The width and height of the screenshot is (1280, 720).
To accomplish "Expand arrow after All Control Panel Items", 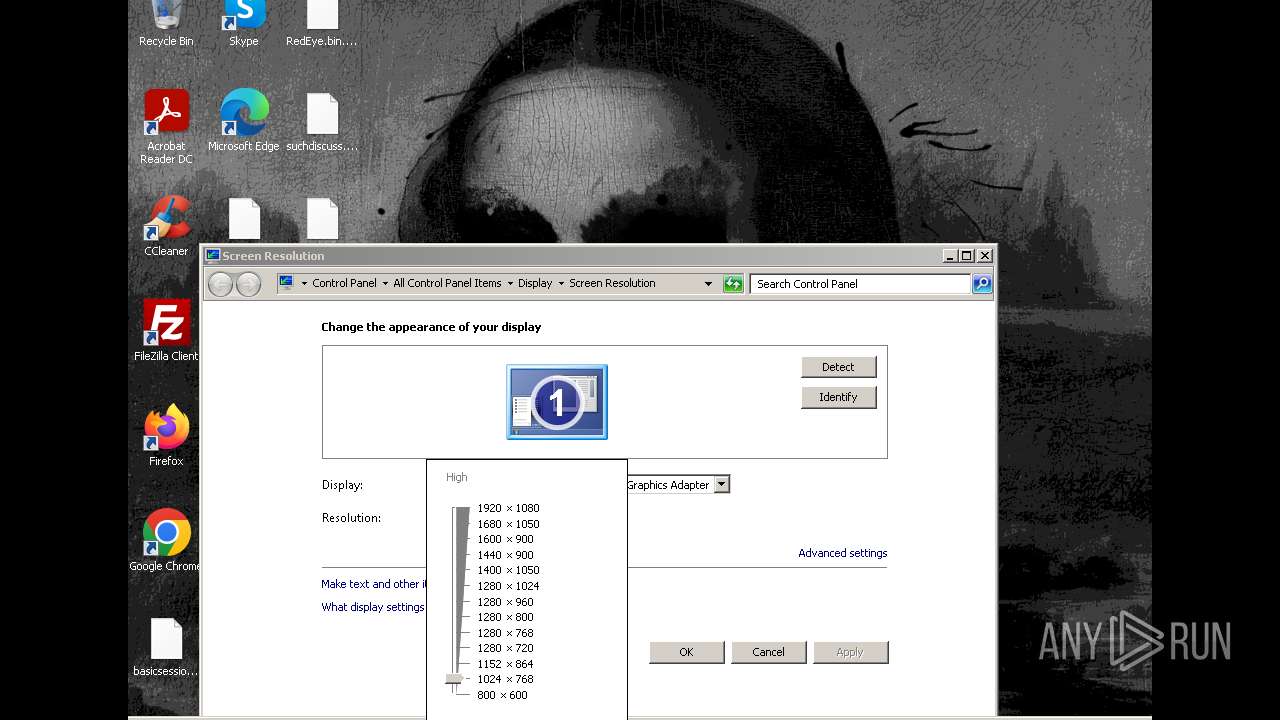I will click(510, 284).
